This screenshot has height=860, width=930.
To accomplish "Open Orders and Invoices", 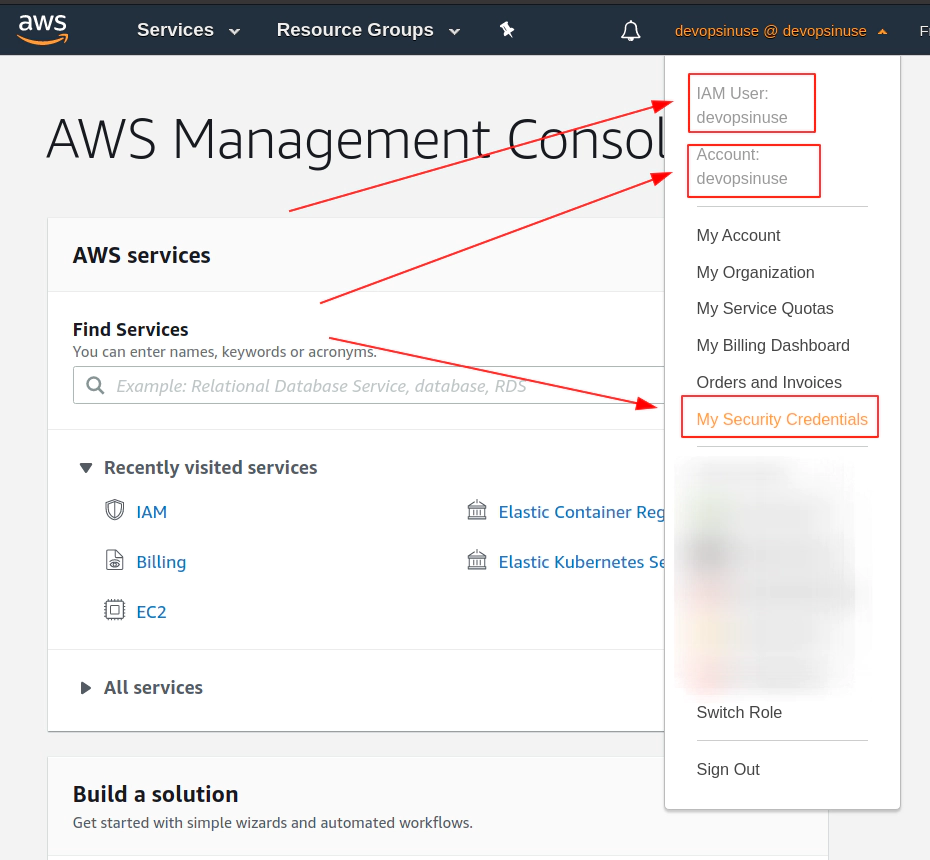I will (x=769, y=383).
